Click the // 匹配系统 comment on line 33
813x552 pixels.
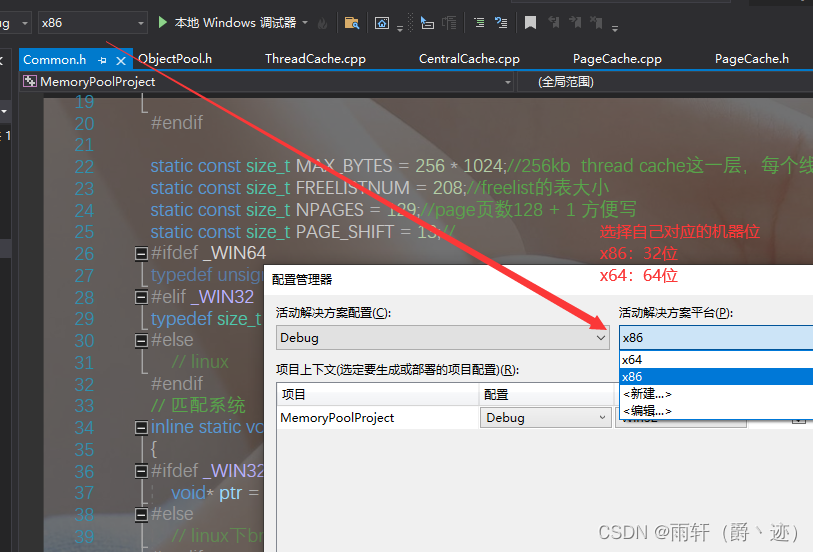pyautogui.click(x=198, y=405)
